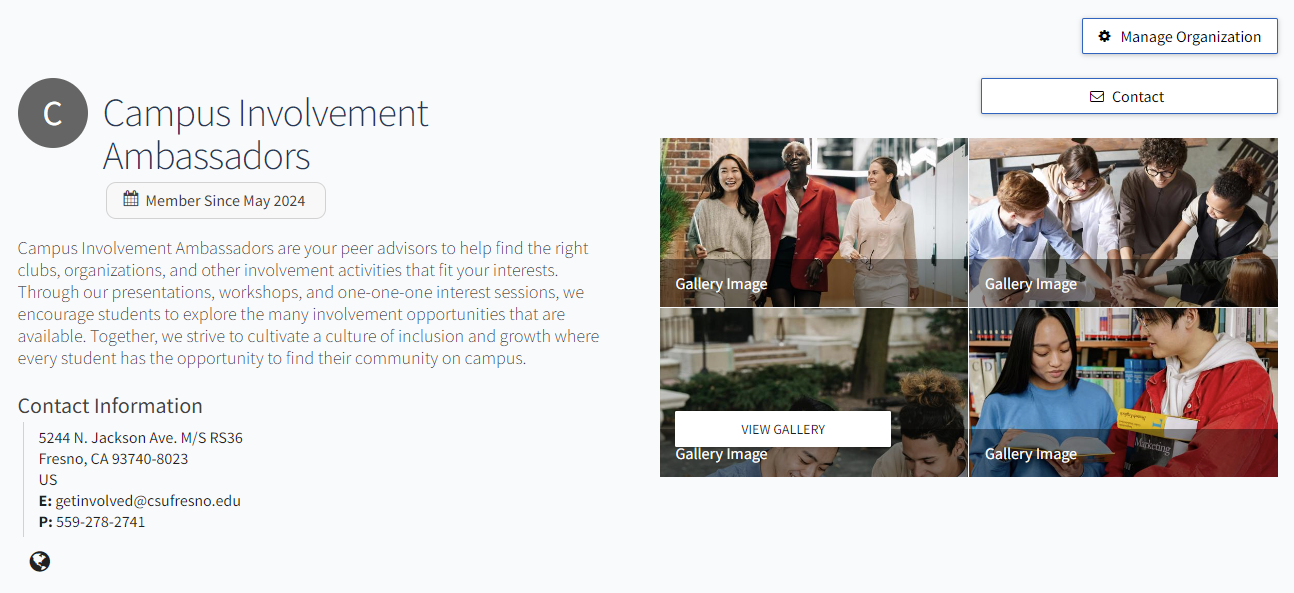Click Gallery Image caption under red blazer photo
This screenshot has height=593, width=1294.
coord(721,283)
